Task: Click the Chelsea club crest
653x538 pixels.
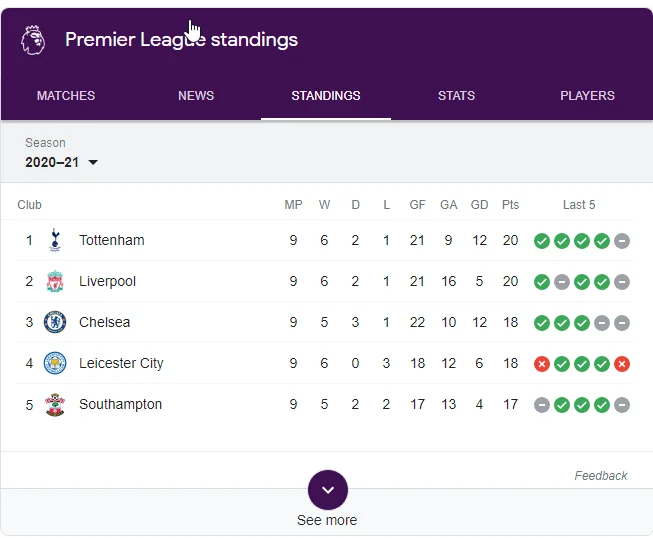Action: pyautogui.click(x=55, y=322)
